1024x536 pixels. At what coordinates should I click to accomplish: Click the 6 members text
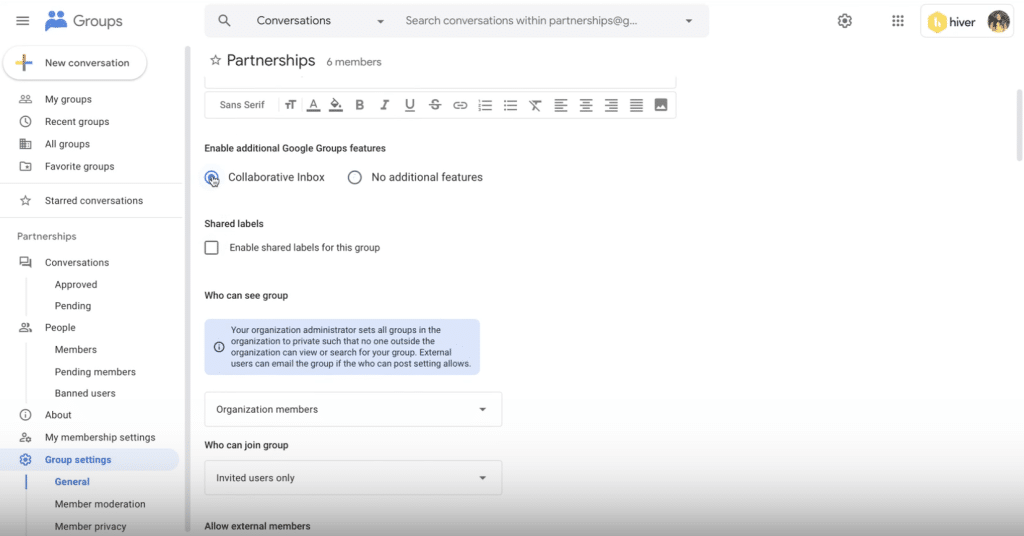pos(354,62)
